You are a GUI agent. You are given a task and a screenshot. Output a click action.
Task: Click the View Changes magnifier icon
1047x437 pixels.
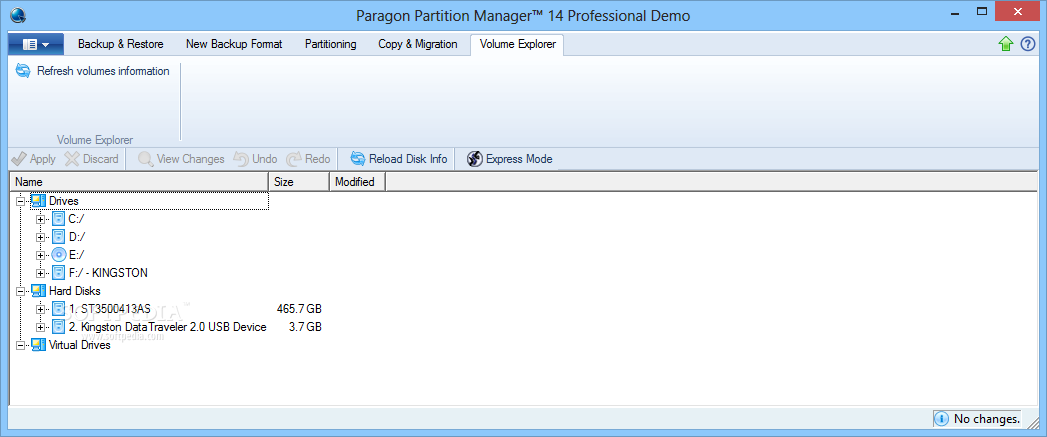click(x=146, y=159)
